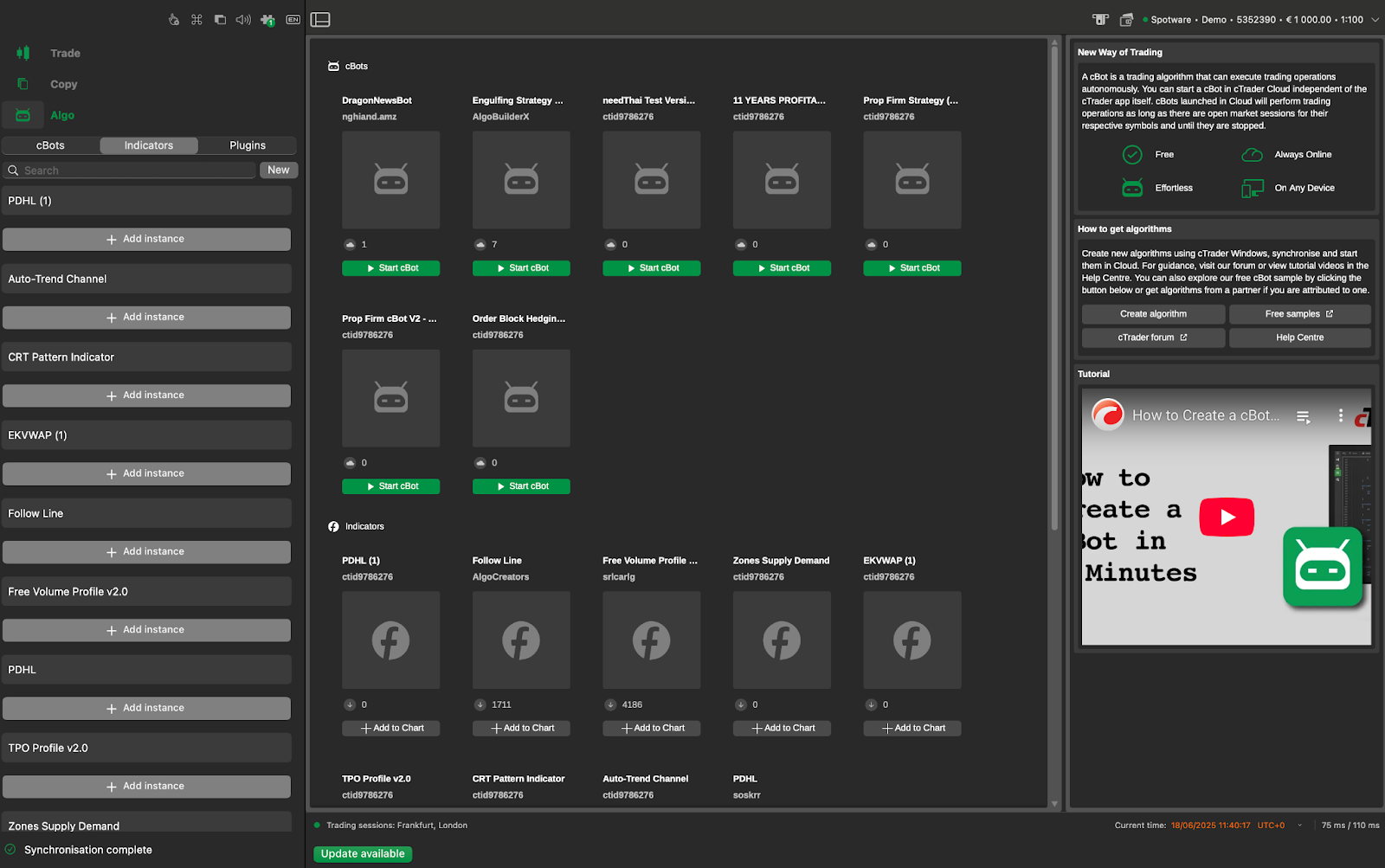Open the plugins puzzle icon with badge
The width and height of the screenshot is (1385, 868).
tap(267, 19)
